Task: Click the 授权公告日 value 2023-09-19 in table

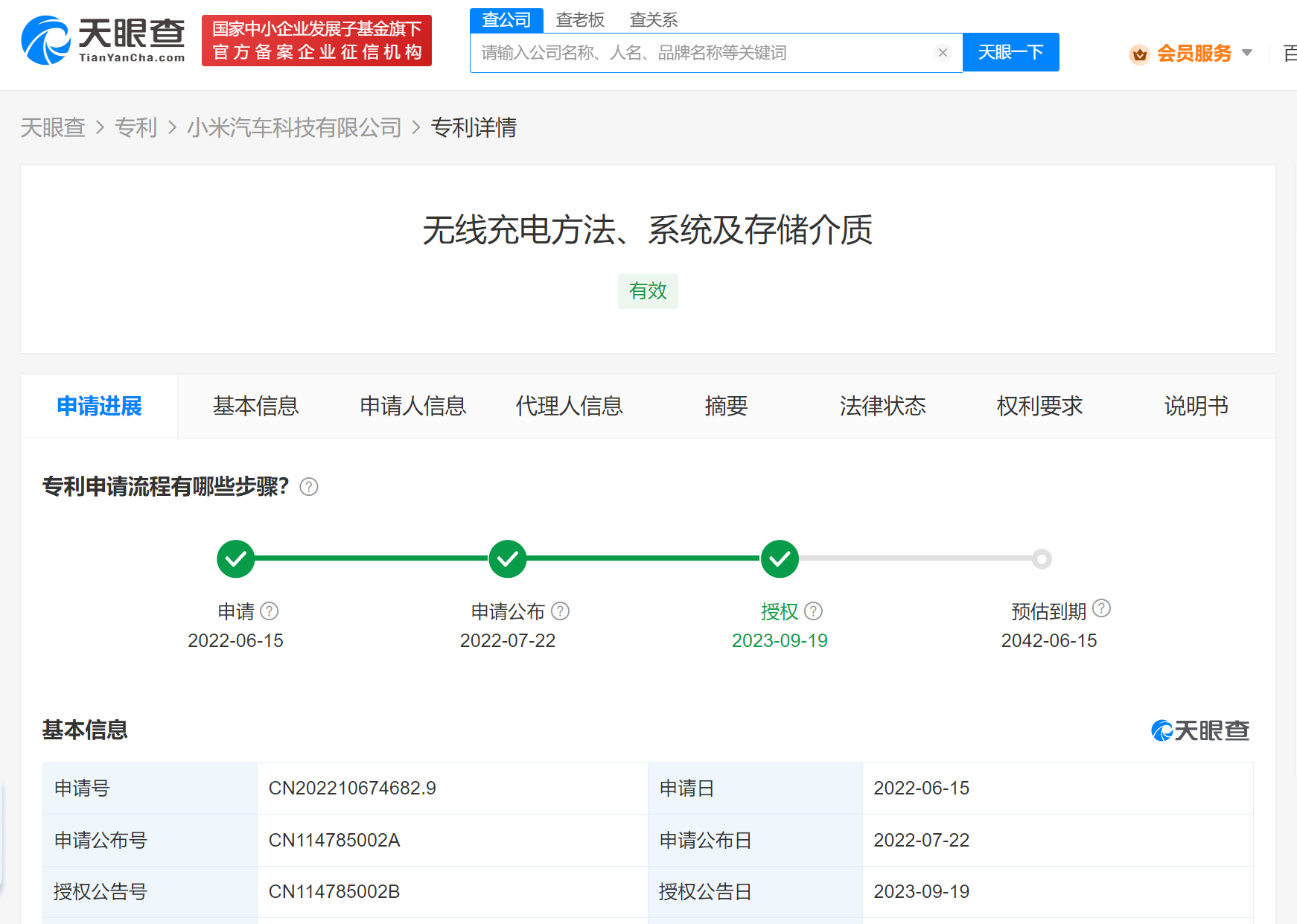Action: pyautogui.click(x=922, y=891)
